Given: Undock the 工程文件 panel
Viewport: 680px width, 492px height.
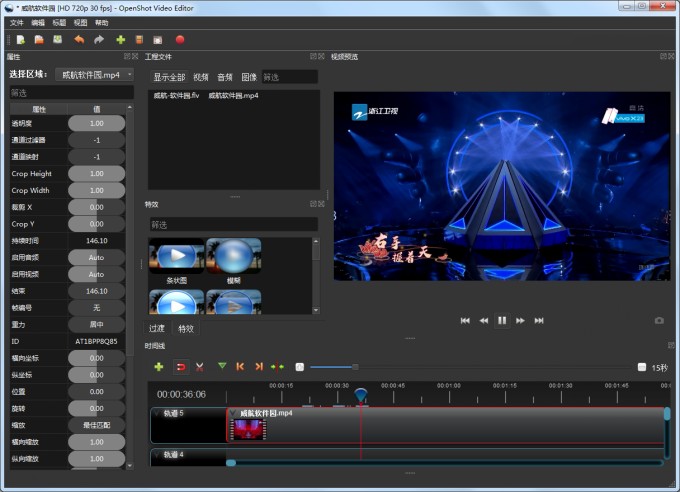Looking at the screenshot, I should [x=313, y=56].
